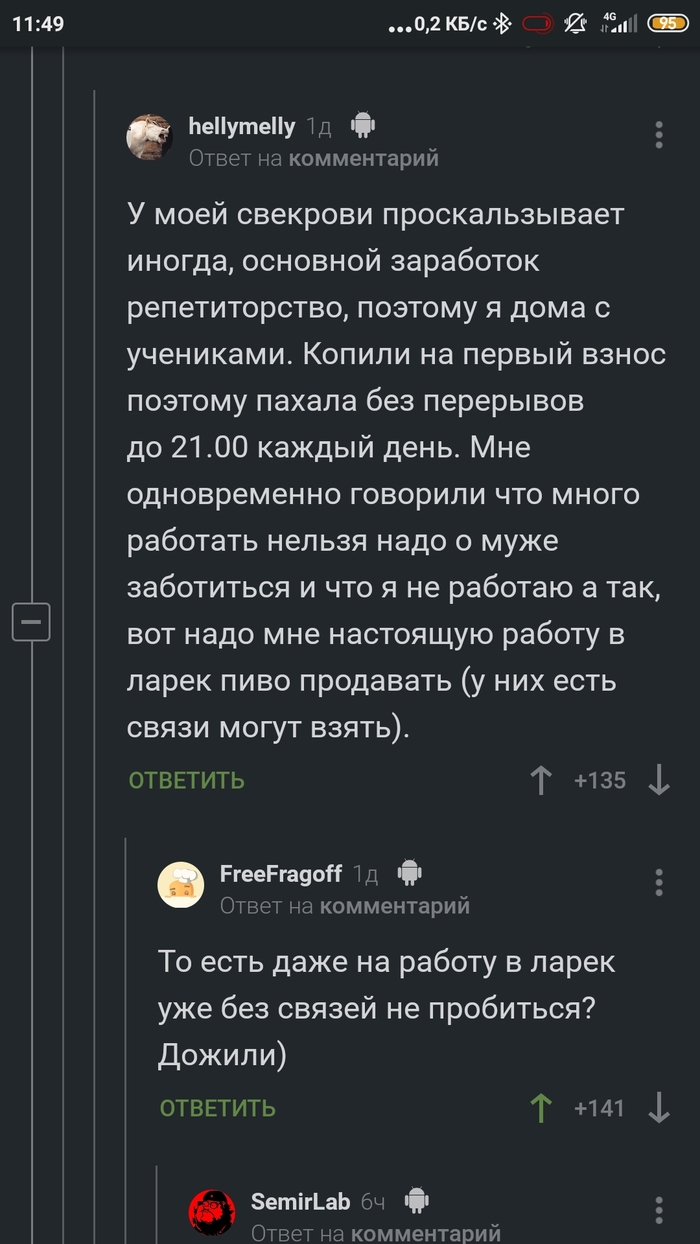Screen dimensions: 700x1244
Task: Upvote hellymelly's comment with the up arrow
Action: pos(540,780)
